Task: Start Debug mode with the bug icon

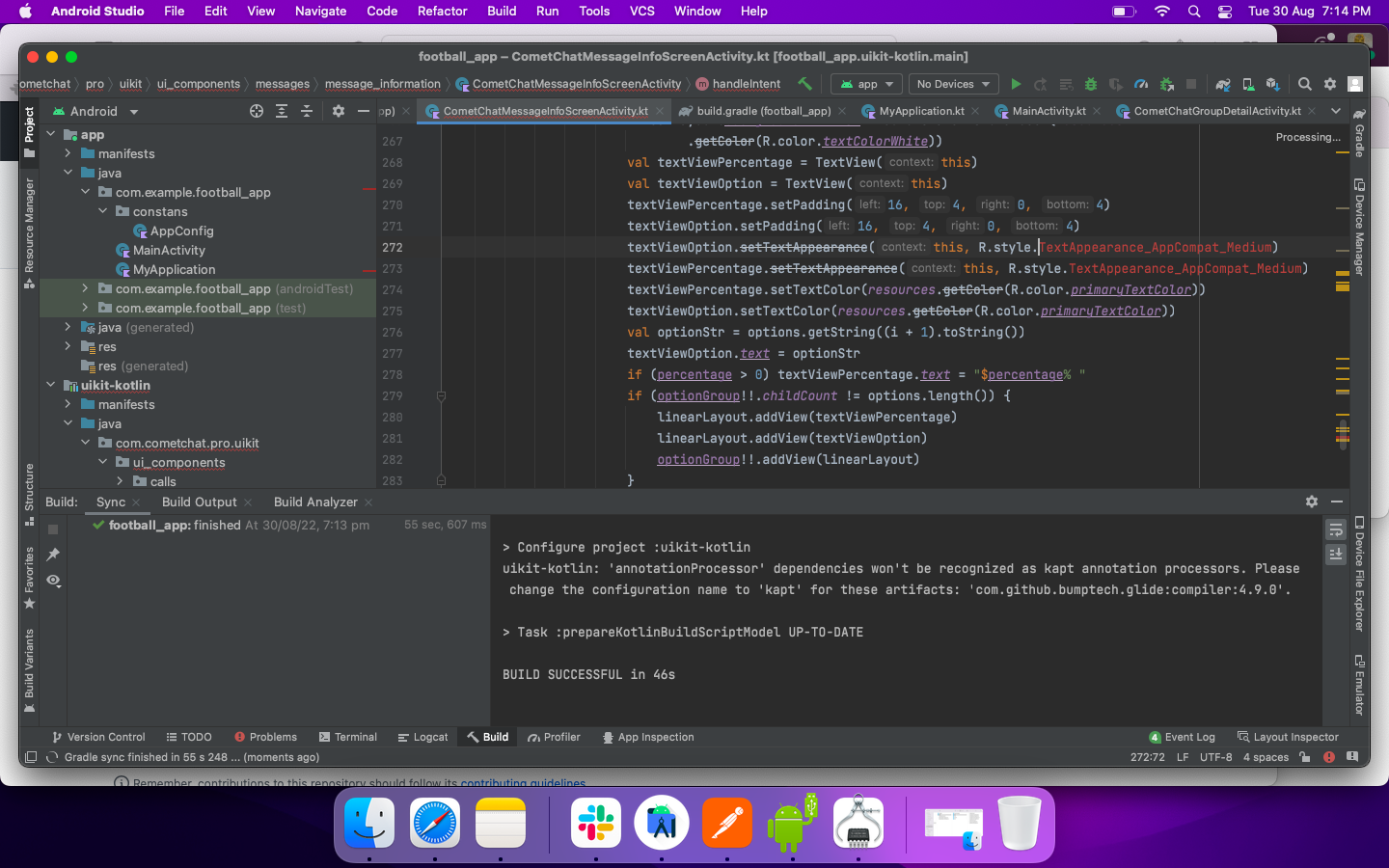Action: (1091, 85)
